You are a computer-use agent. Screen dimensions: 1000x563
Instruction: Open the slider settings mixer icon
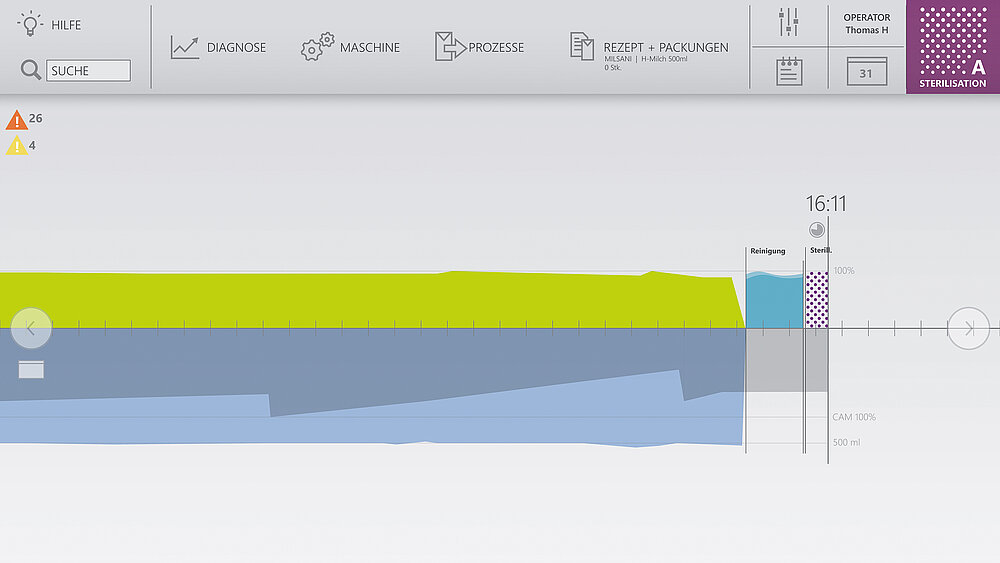[x=789, y=22]
